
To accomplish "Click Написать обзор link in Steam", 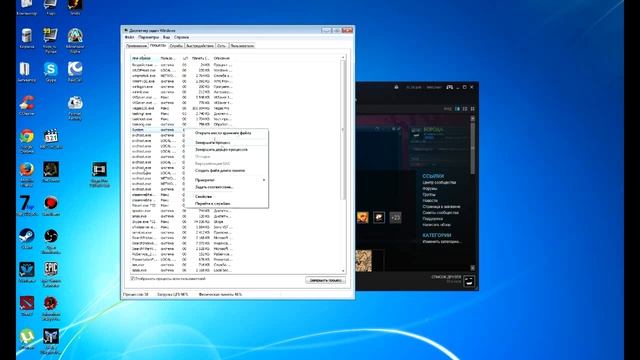I will (x=436, y=225).
